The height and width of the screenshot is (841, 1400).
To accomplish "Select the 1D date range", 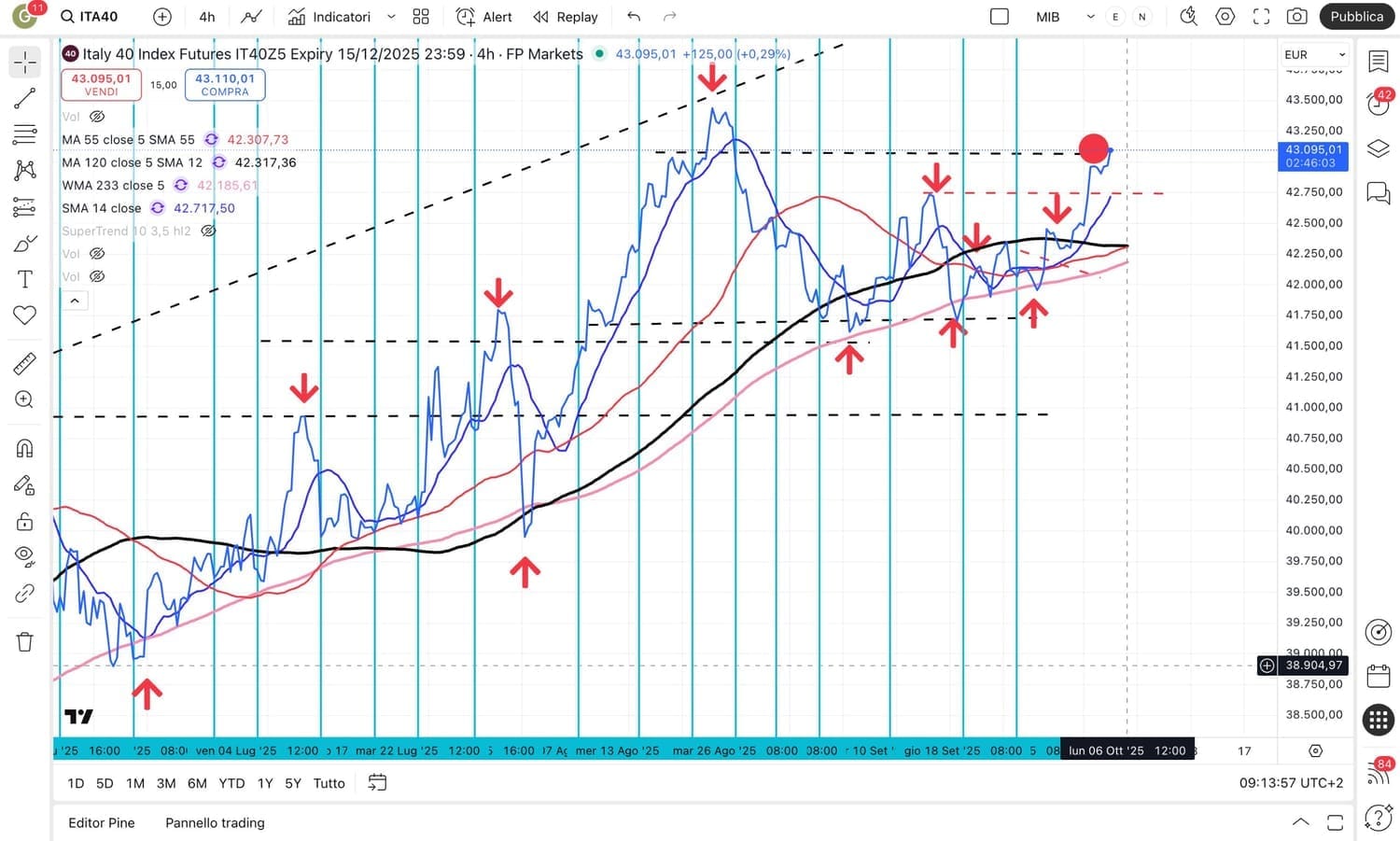I will (76, 783).
